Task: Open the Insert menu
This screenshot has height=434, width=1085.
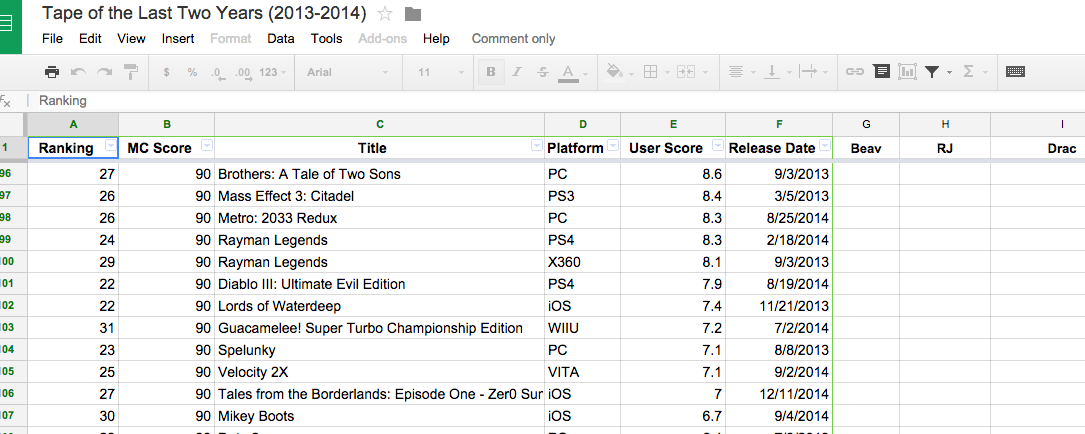Action: tap(178, 39)
